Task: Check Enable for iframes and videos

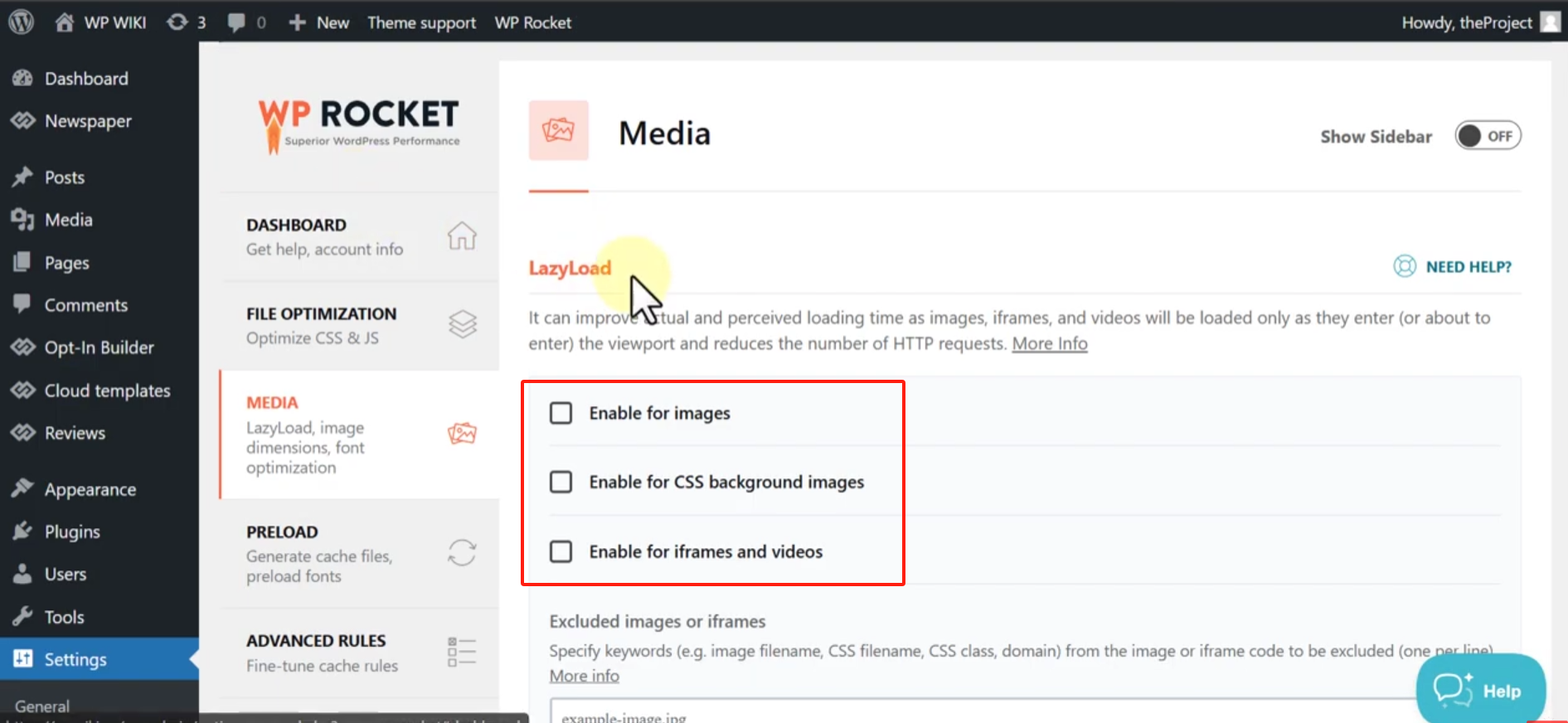Action: [x=561, y=551]
